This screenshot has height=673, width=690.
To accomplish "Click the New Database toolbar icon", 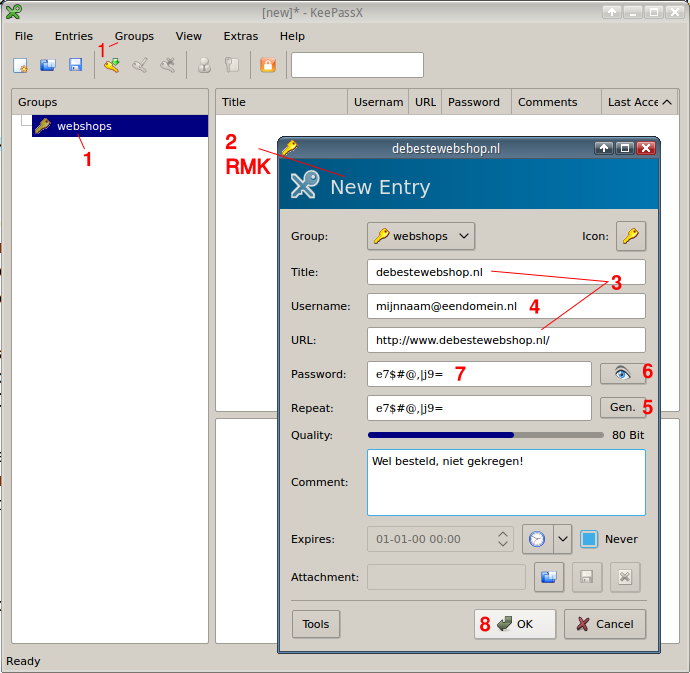I will pos(20,65).
